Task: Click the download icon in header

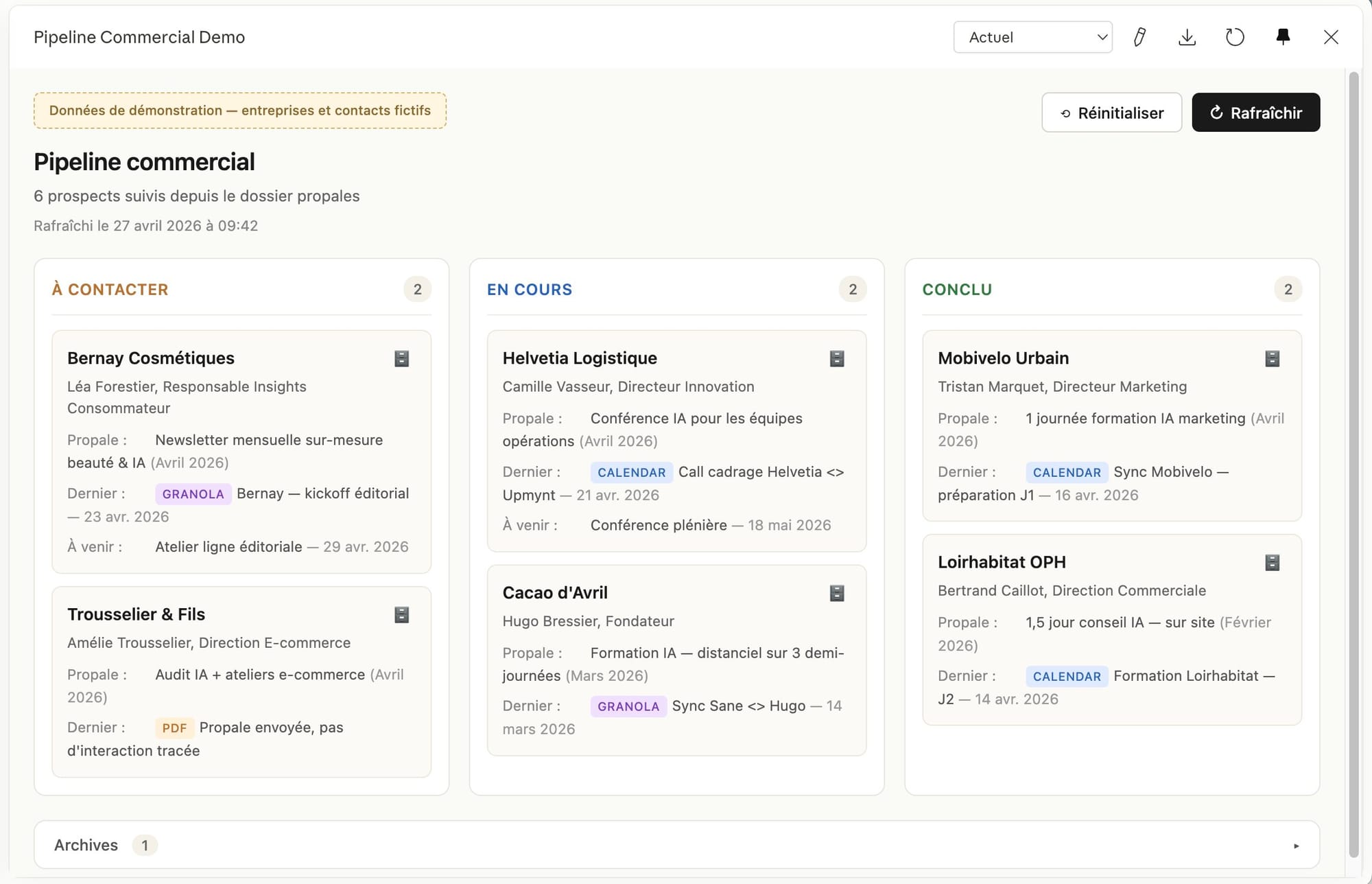Action: [1187, 37]
